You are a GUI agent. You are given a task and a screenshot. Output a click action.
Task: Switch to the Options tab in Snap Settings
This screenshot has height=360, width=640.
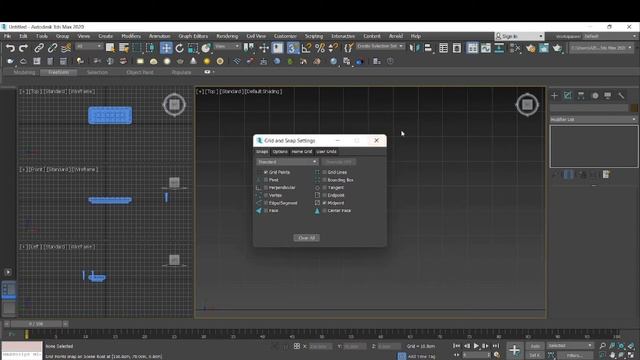click(x=280, y=152)
